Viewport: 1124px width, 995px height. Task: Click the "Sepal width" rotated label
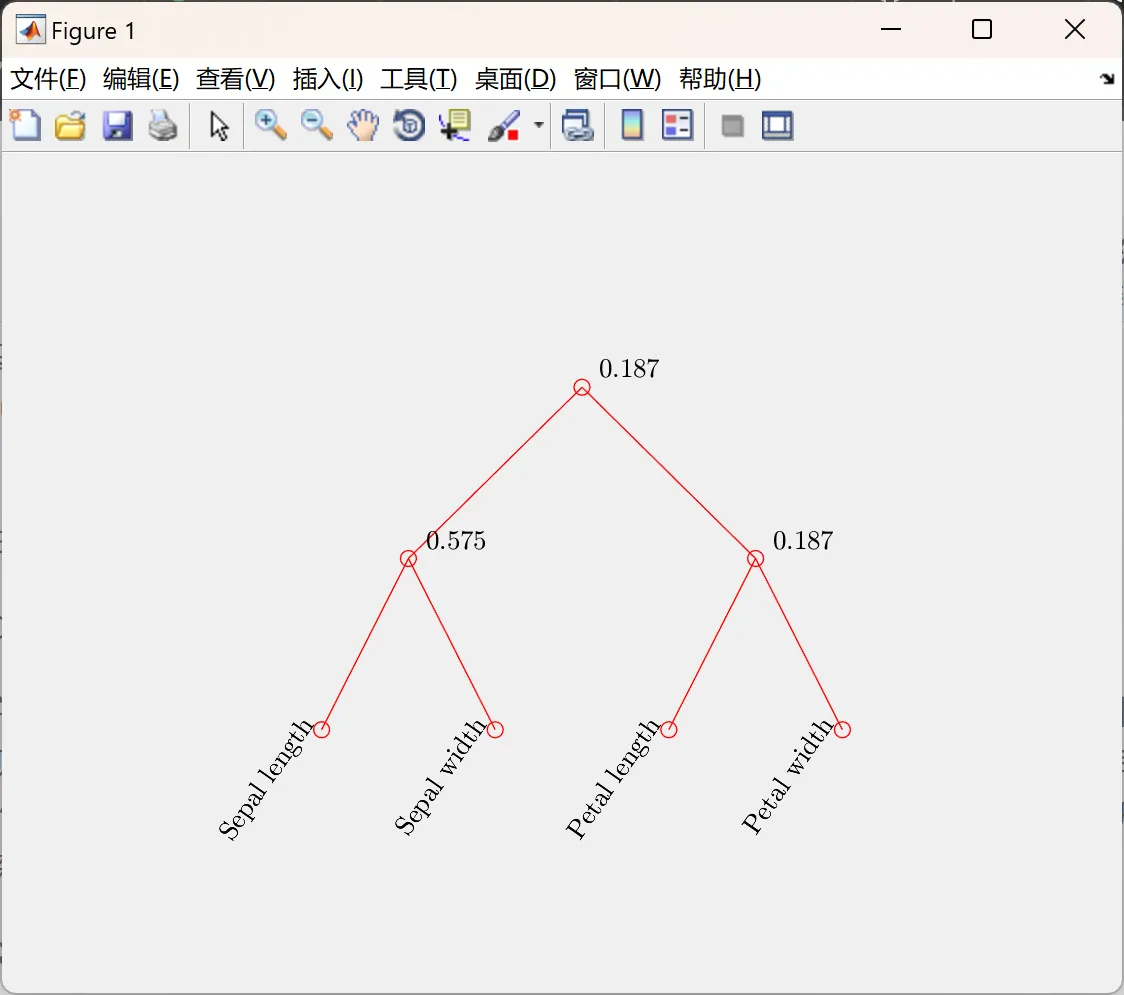click(439, 778)
